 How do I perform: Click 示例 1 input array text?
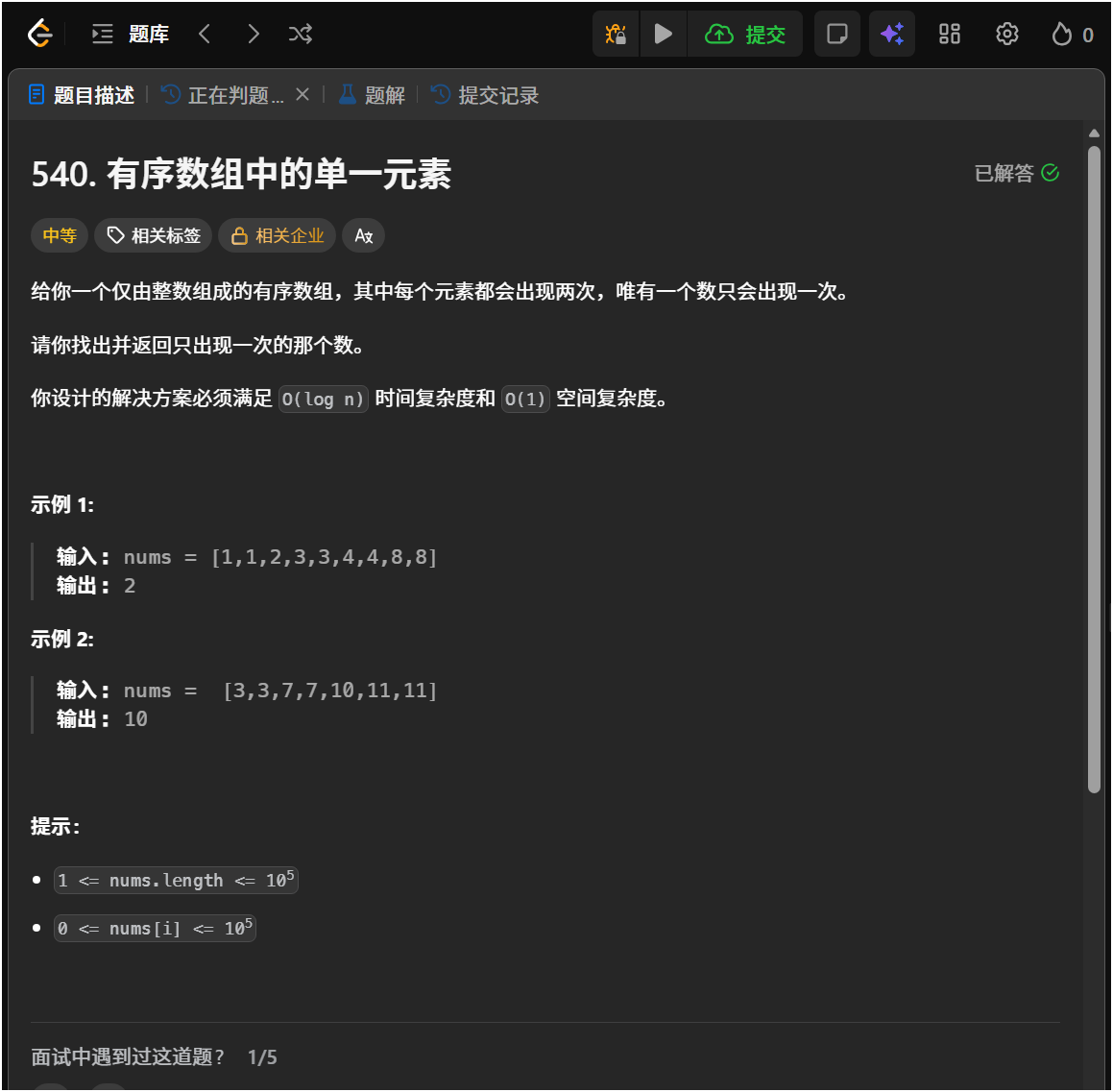(x=325, y=557)
